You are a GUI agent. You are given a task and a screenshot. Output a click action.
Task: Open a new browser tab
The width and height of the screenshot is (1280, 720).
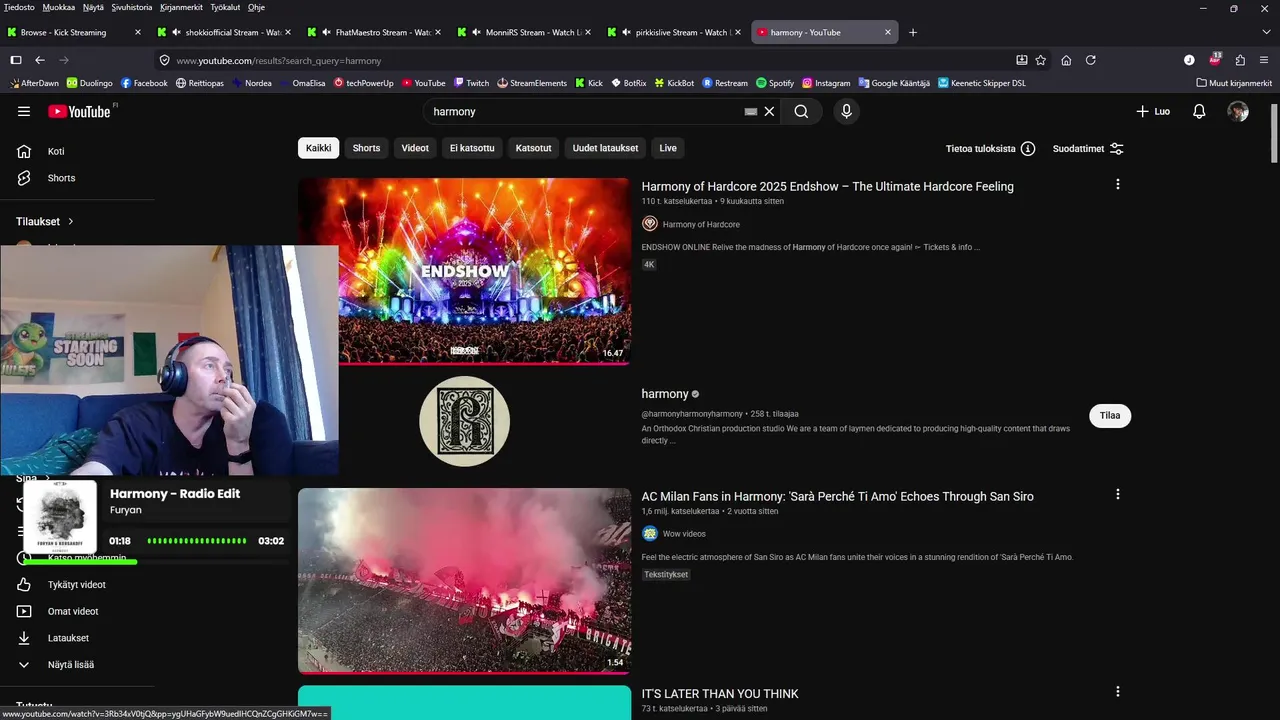[x=912, y=32]
